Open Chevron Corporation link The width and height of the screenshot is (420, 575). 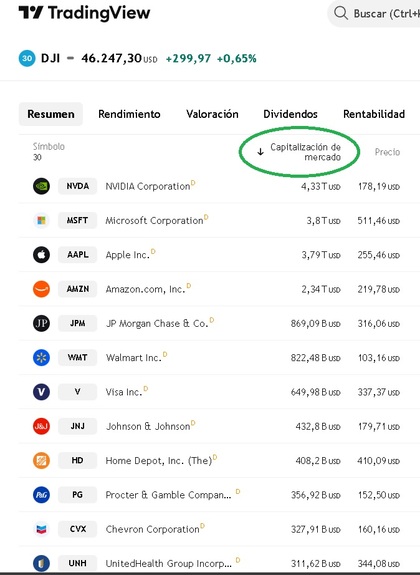pyautogui.click(x=152, y=529)
